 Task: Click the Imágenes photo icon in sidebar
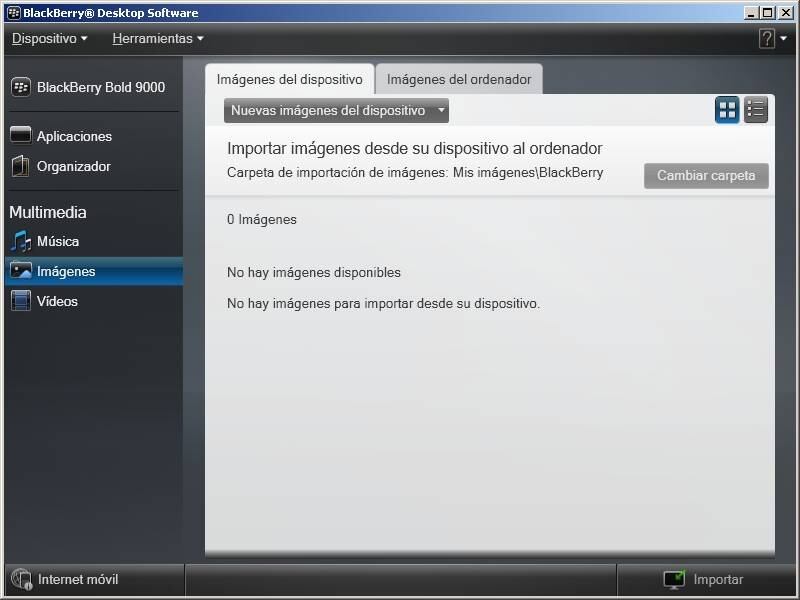coord(21,271)
